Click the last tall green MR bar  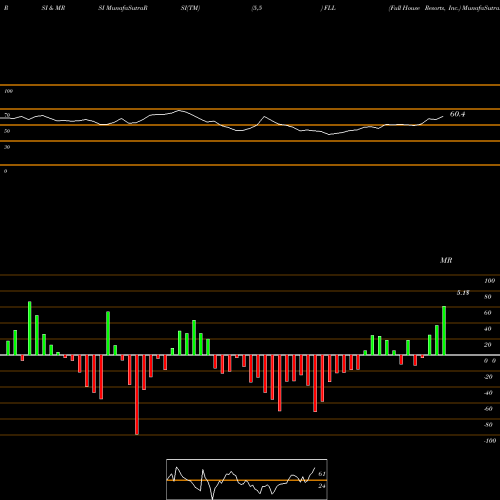click(x=444, y=330)
